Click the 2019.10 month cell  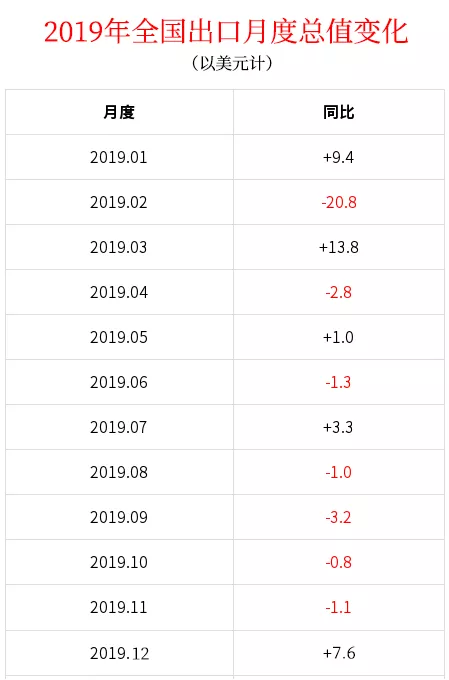click(119, 562)
